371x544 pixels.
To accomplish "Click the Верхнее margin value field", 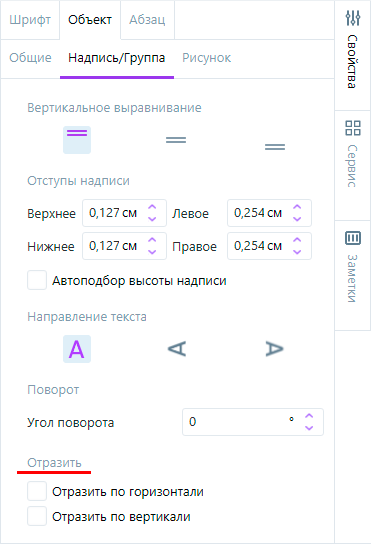I will click(124, 213).
